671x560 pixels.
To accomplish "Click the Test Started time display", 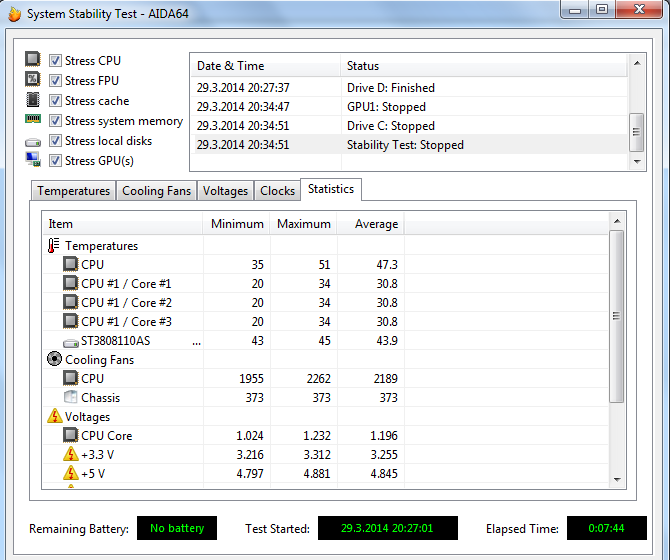I will 388,528.
